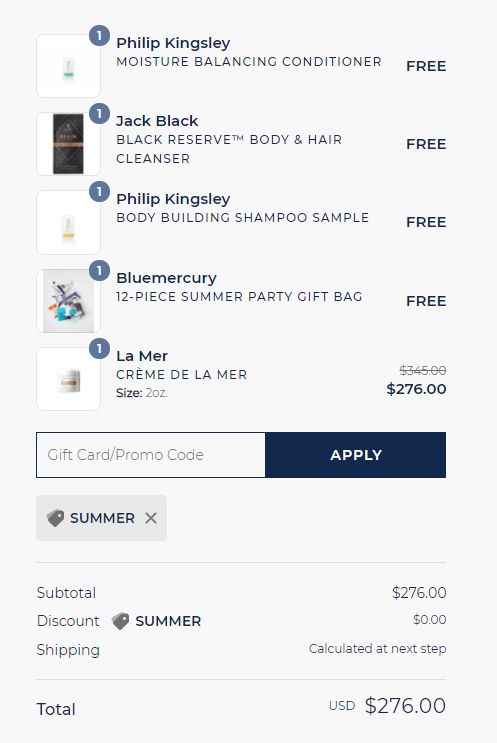Viewport: 497px width, 743px height.
Task: Click the SUMMER tag icon chip
Action: [101, 518]
